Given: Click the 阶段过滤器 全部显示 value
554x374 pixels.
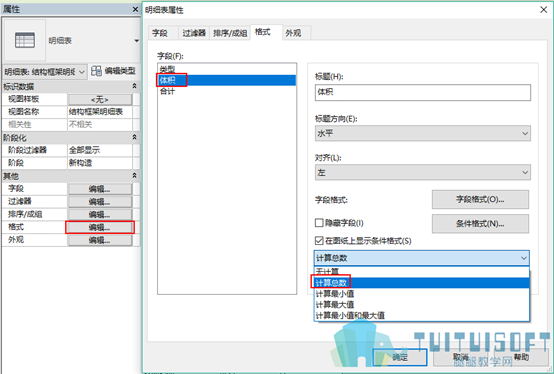Looking at the screenshot, I should click(100, 150).
